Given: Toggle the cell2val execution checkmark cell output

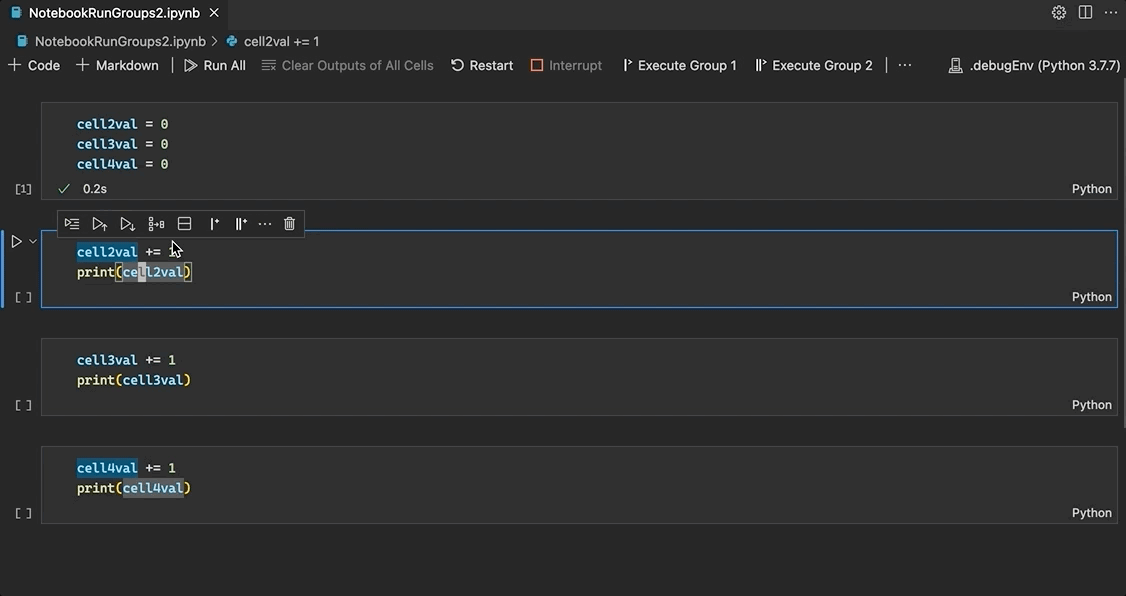Looking at the screenshot, I should 63,188.
